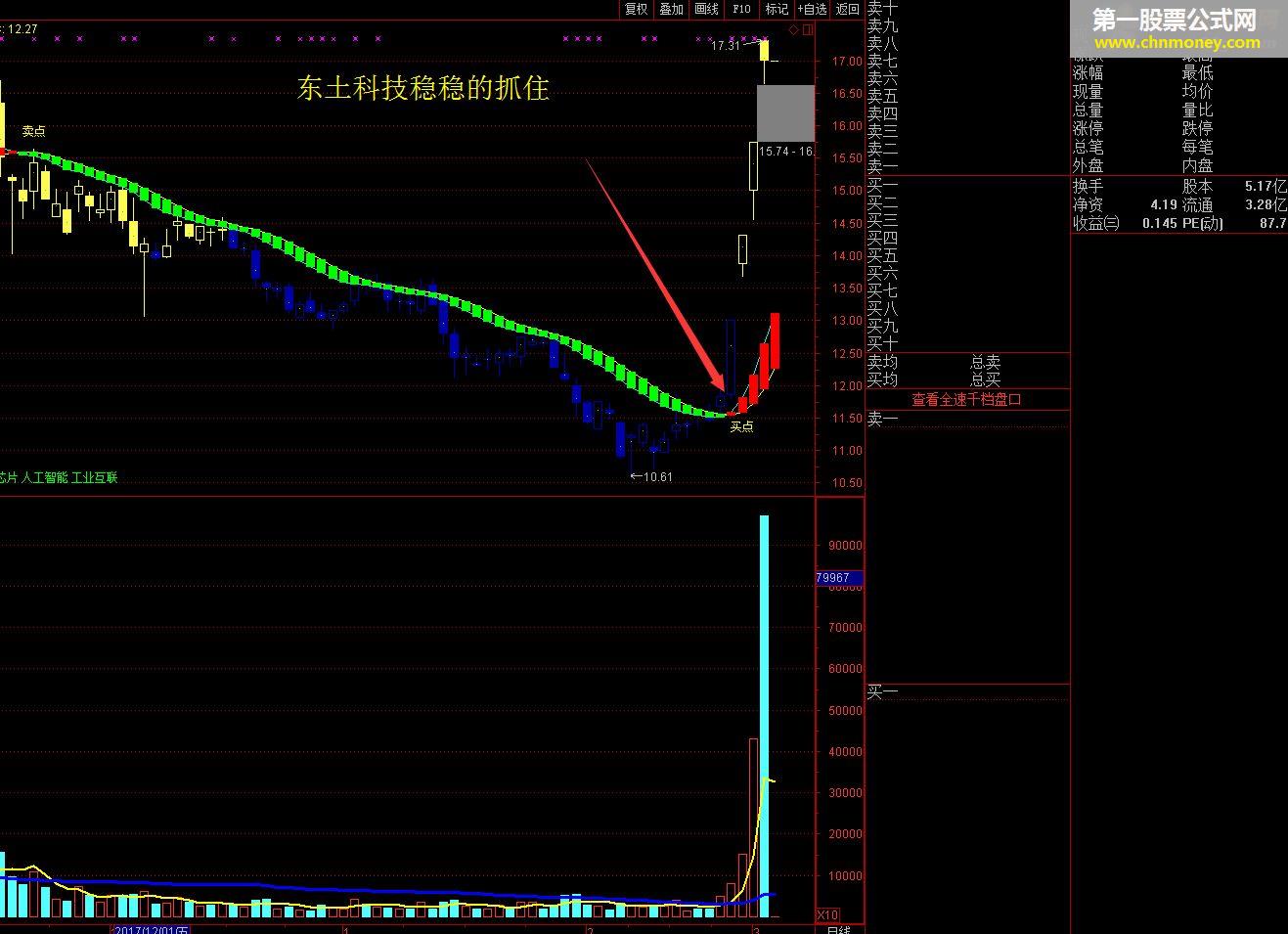Viewport: 1288px width, 934px height.
Task: Click the red diamond chart icon
Action: pyautogui.click(x=793, y=30)
